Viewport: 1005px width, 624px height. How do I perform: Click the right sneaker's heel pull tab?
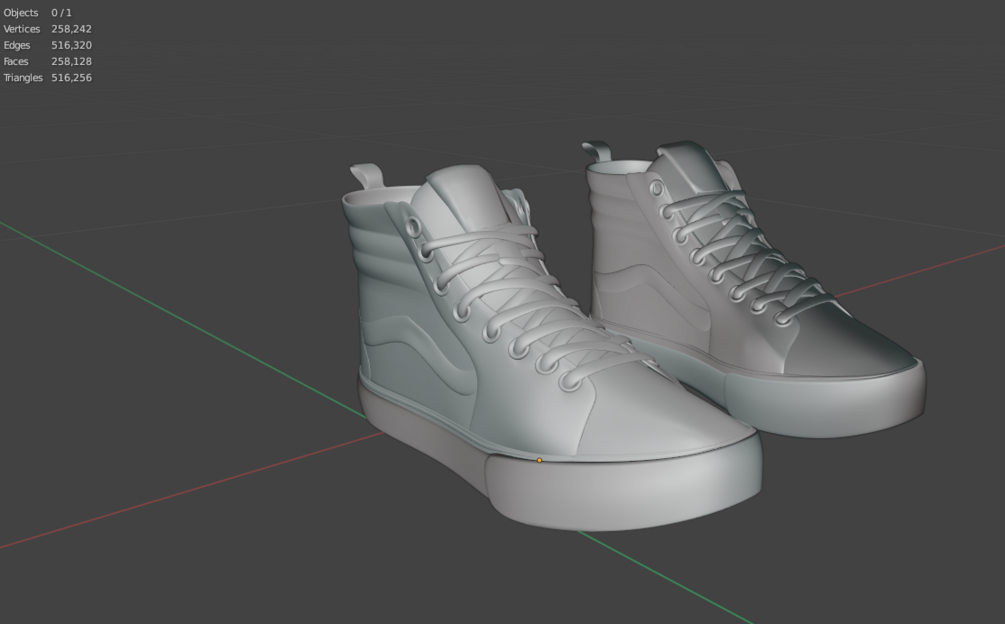pyautogui.click(x=597, y=151)
